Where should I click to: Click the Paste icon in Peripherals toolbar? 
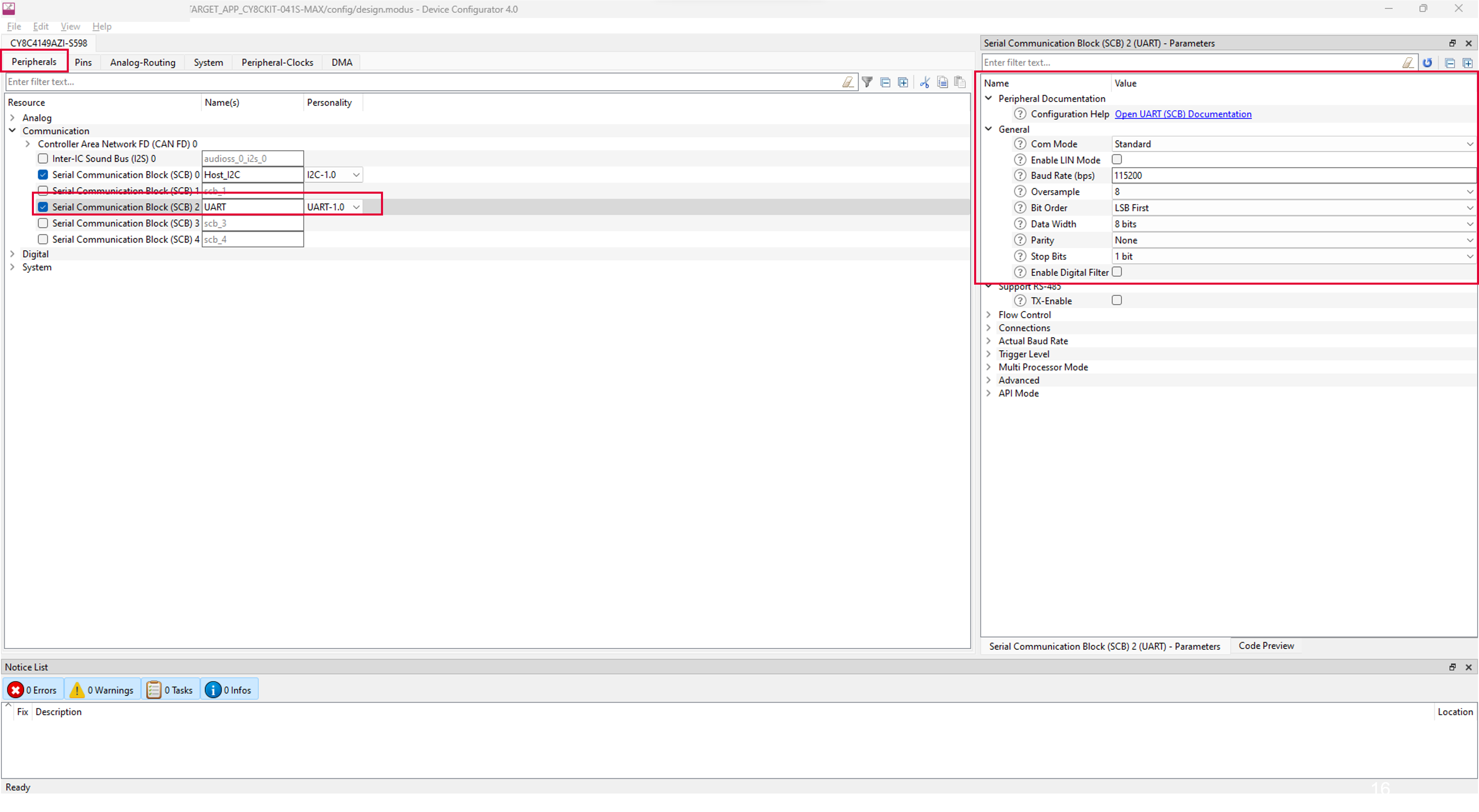(x=959, y=82)
